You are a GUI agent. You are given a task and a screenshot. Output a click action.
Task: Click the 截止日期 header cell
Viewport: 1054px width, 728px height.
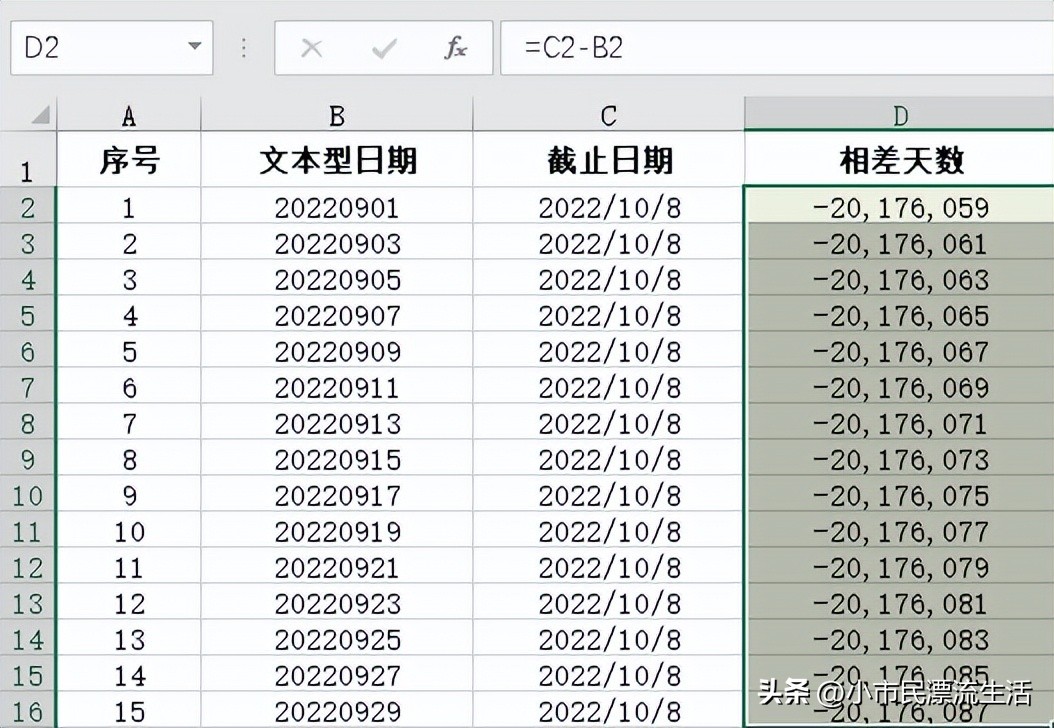(609, 159)
